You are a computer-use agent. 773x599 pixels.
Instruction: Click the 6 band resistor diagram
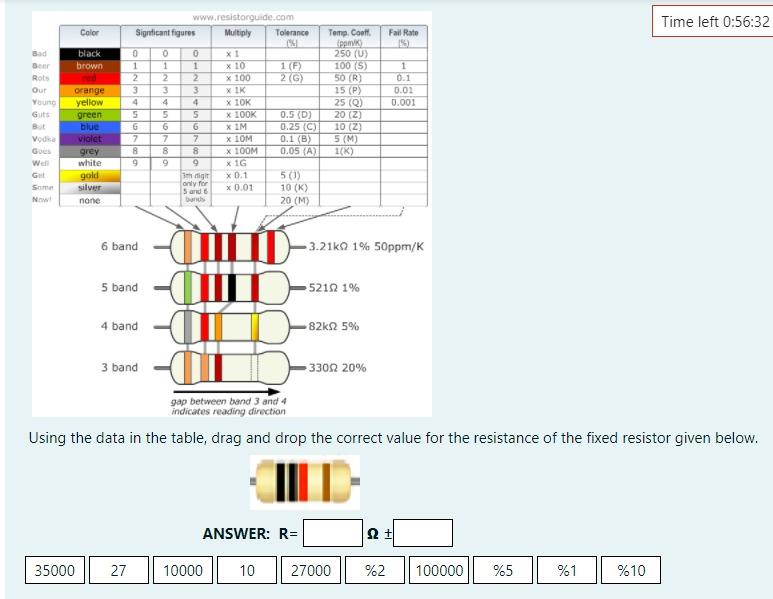pos(230,247)
